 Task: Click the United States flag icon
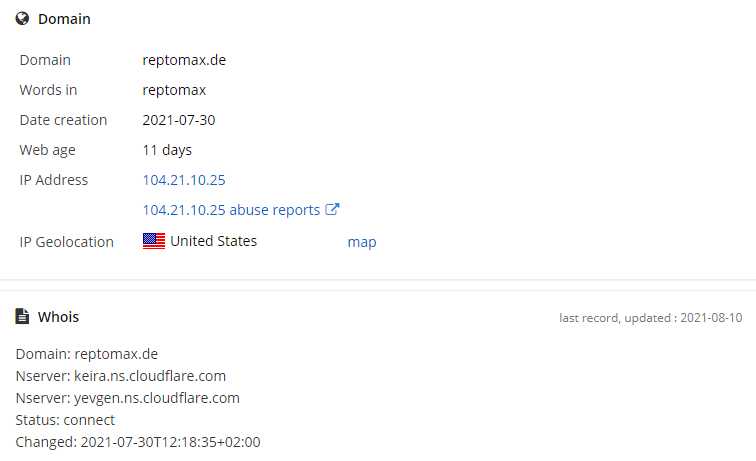[154, 241]
